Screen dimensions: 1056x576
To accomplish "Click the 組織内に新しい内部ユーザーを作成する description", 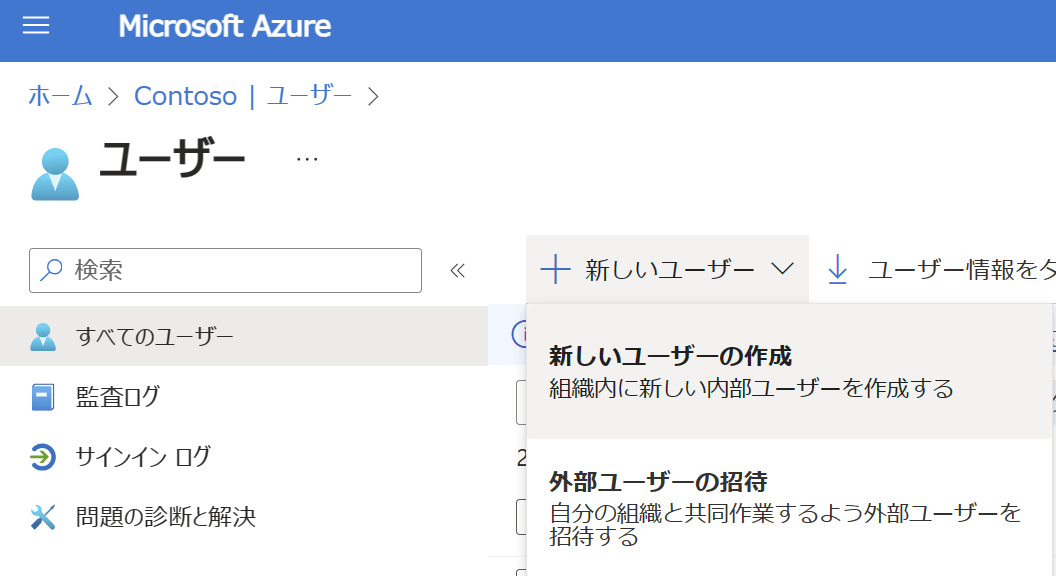I will click(x=751, y=389).
